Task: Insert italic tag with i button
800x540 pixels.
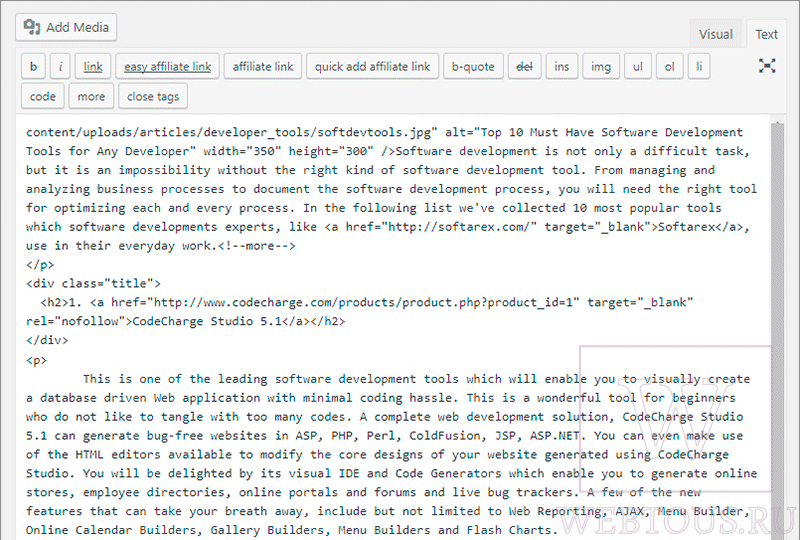Action: [60, 66]
